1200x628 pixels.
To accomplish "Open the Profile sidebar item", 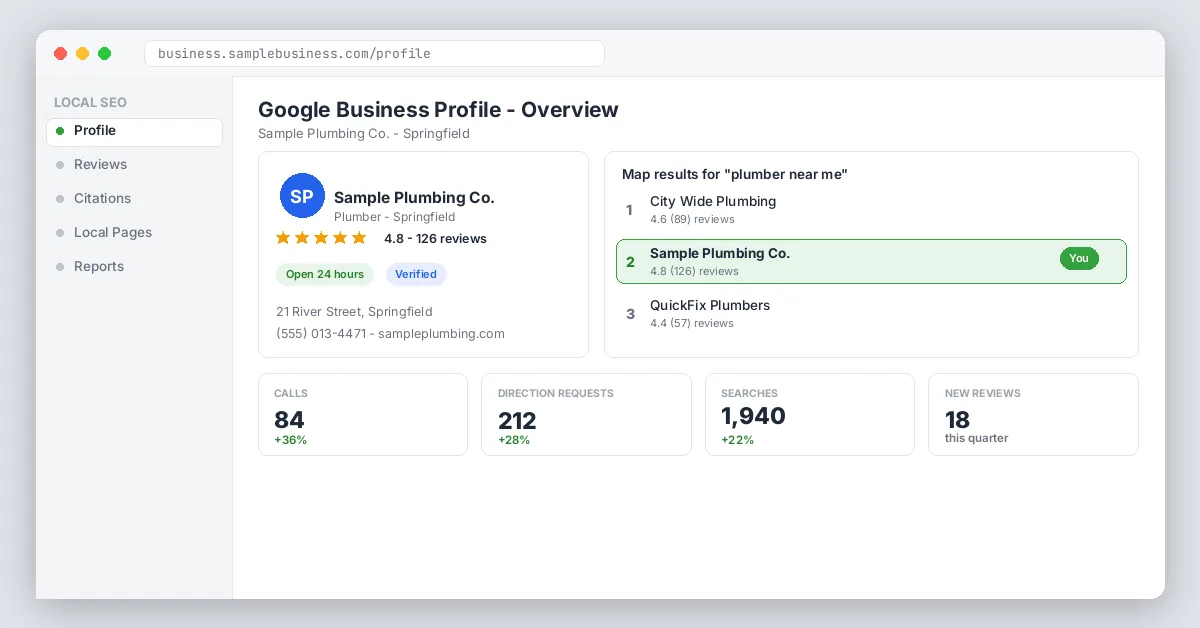I will 134,132.
